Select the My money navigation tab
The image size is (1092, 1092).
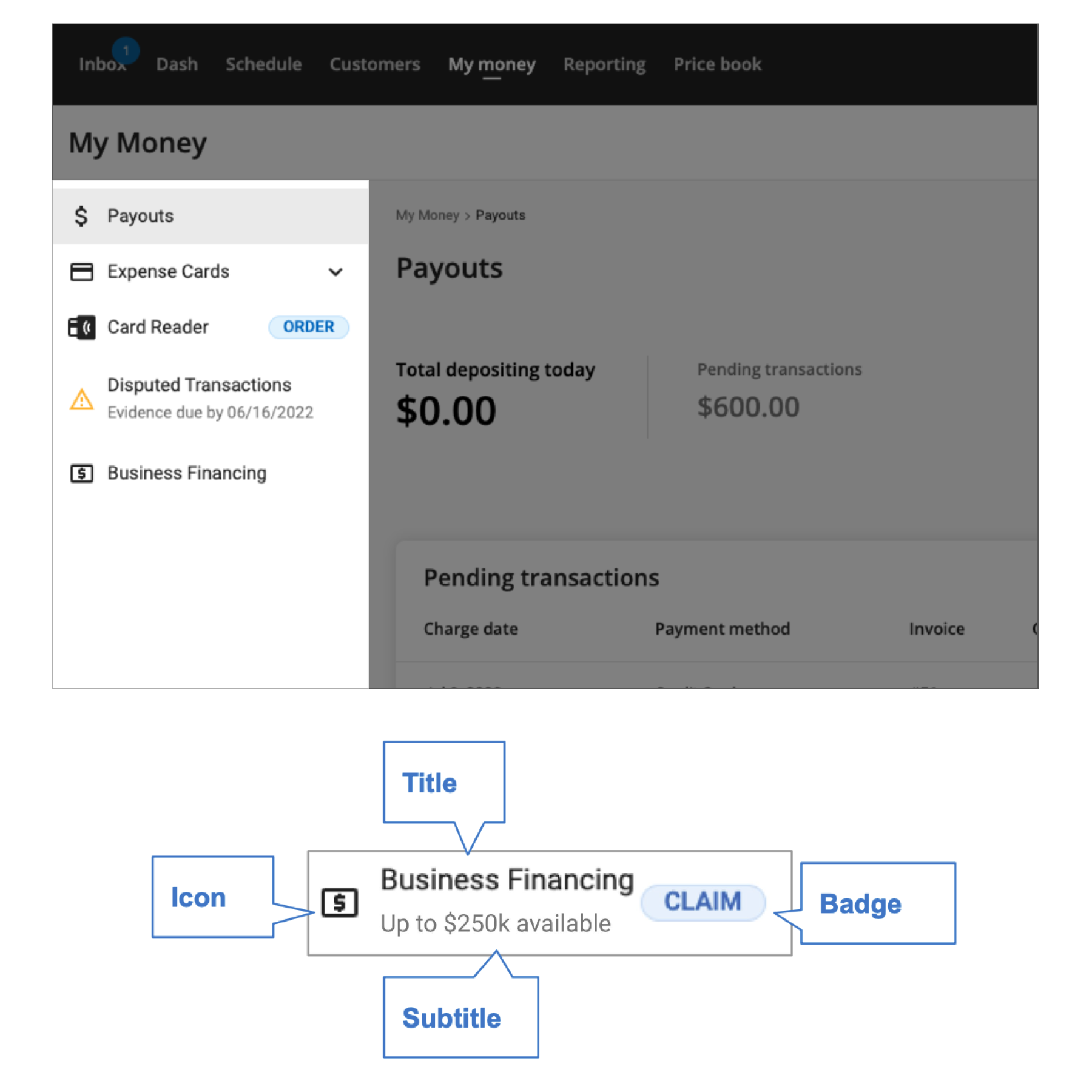(x=491, y=64)
